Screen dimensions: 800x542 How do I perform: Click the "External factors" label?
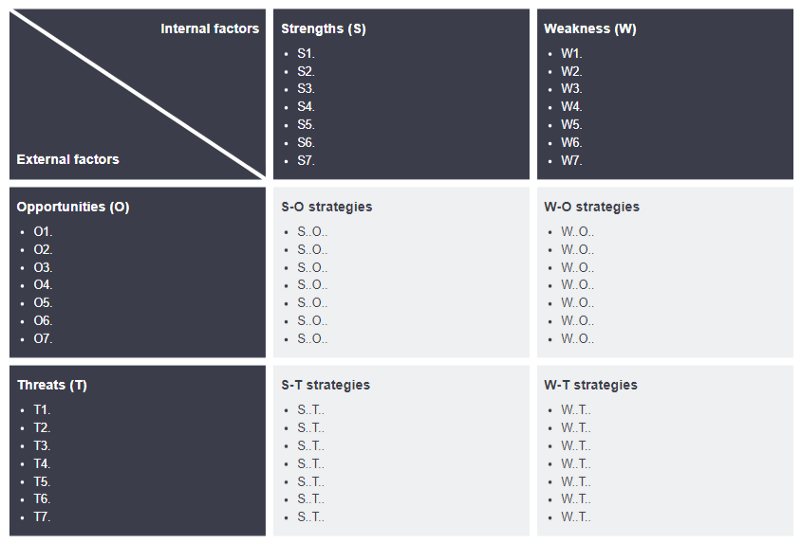pyautogui.click(x=68, y=159)
